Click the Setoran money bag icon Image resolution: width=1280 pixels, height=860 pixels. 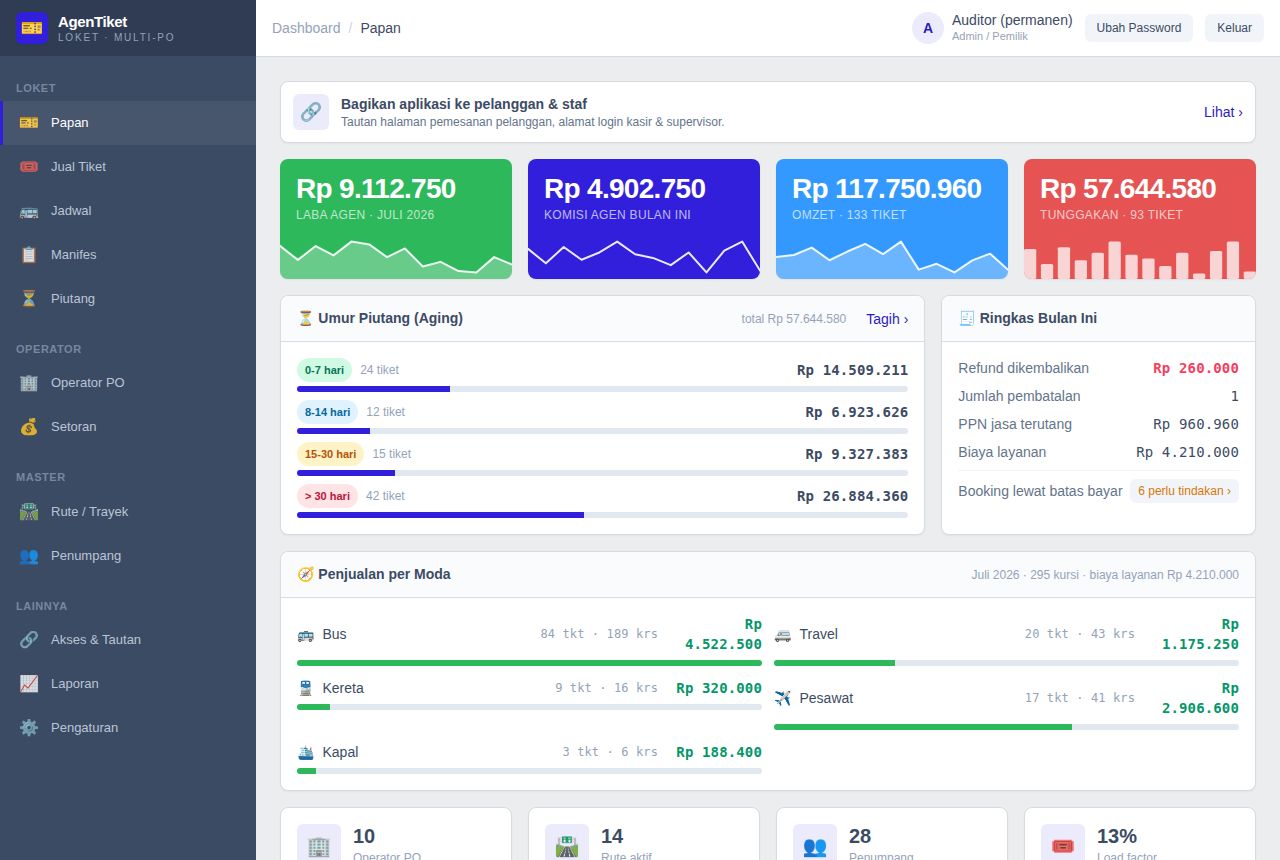pyautogui.click(x=29, y=426)
